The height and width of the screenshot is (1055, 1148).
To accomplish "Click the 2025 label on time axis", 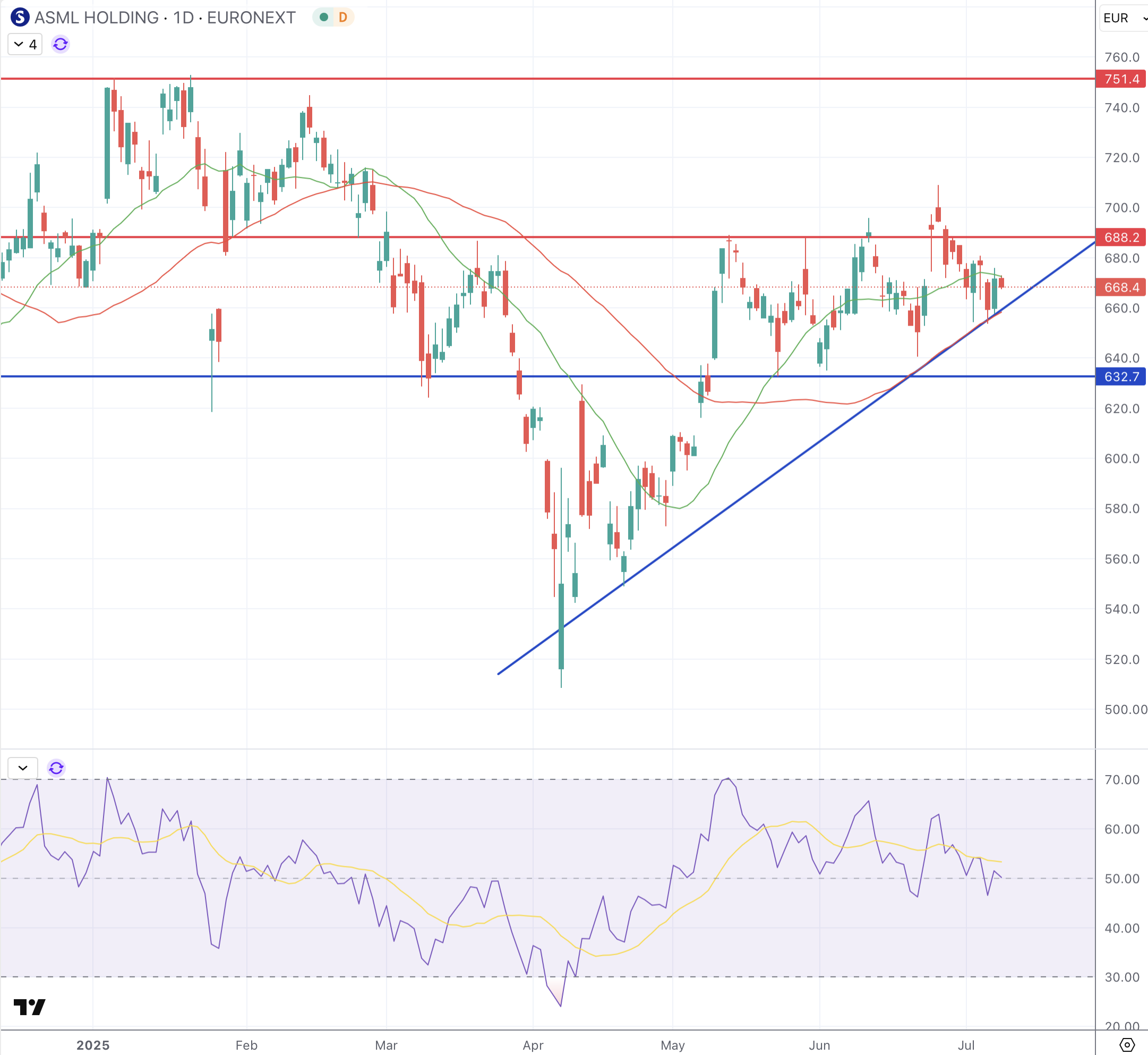I will (x=93, y=1045).
